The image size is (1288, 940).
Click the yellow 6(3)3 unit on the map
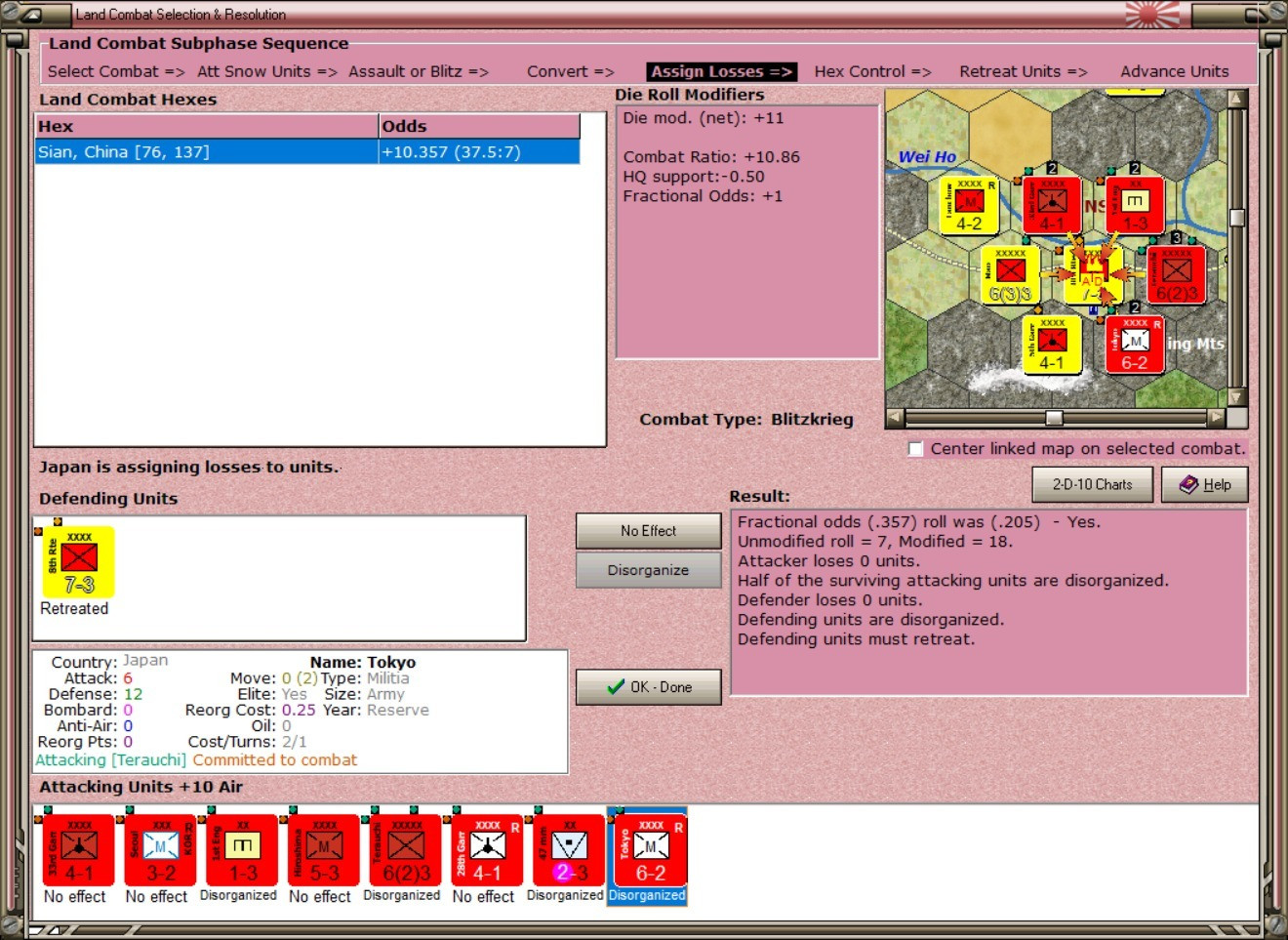click(1010, 275)
